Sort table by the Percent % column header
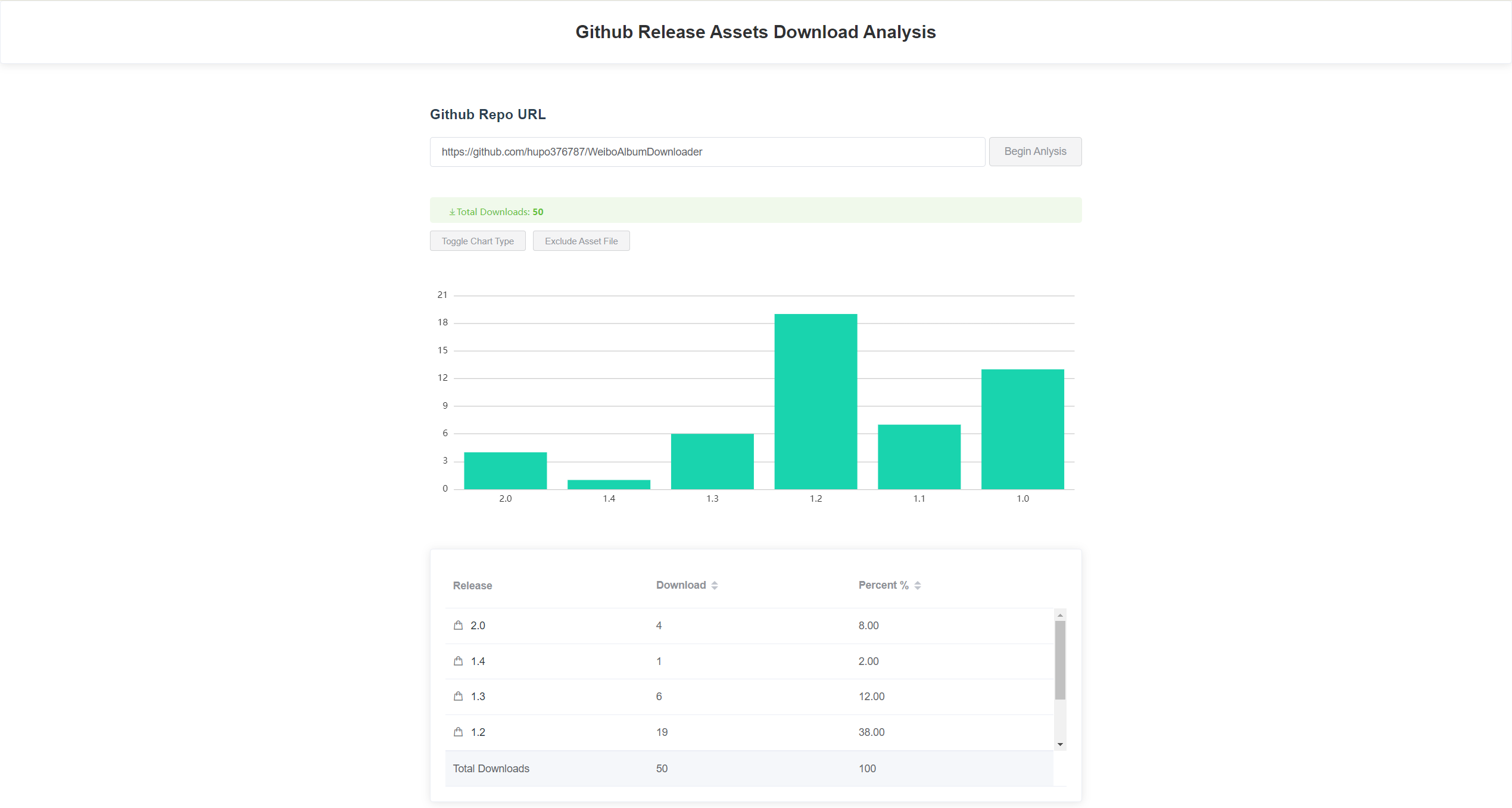Screen dimensions: 1512x808 [890, 585]
